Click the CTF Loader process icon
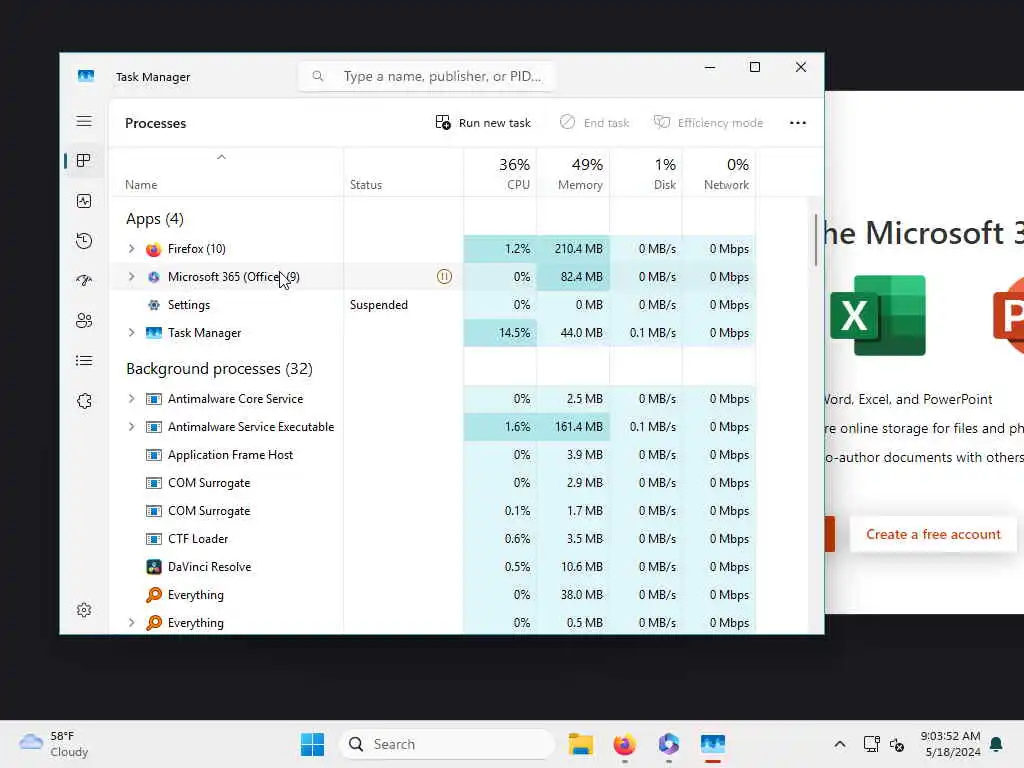This screenshot has height=768, width=1024. 153,539
